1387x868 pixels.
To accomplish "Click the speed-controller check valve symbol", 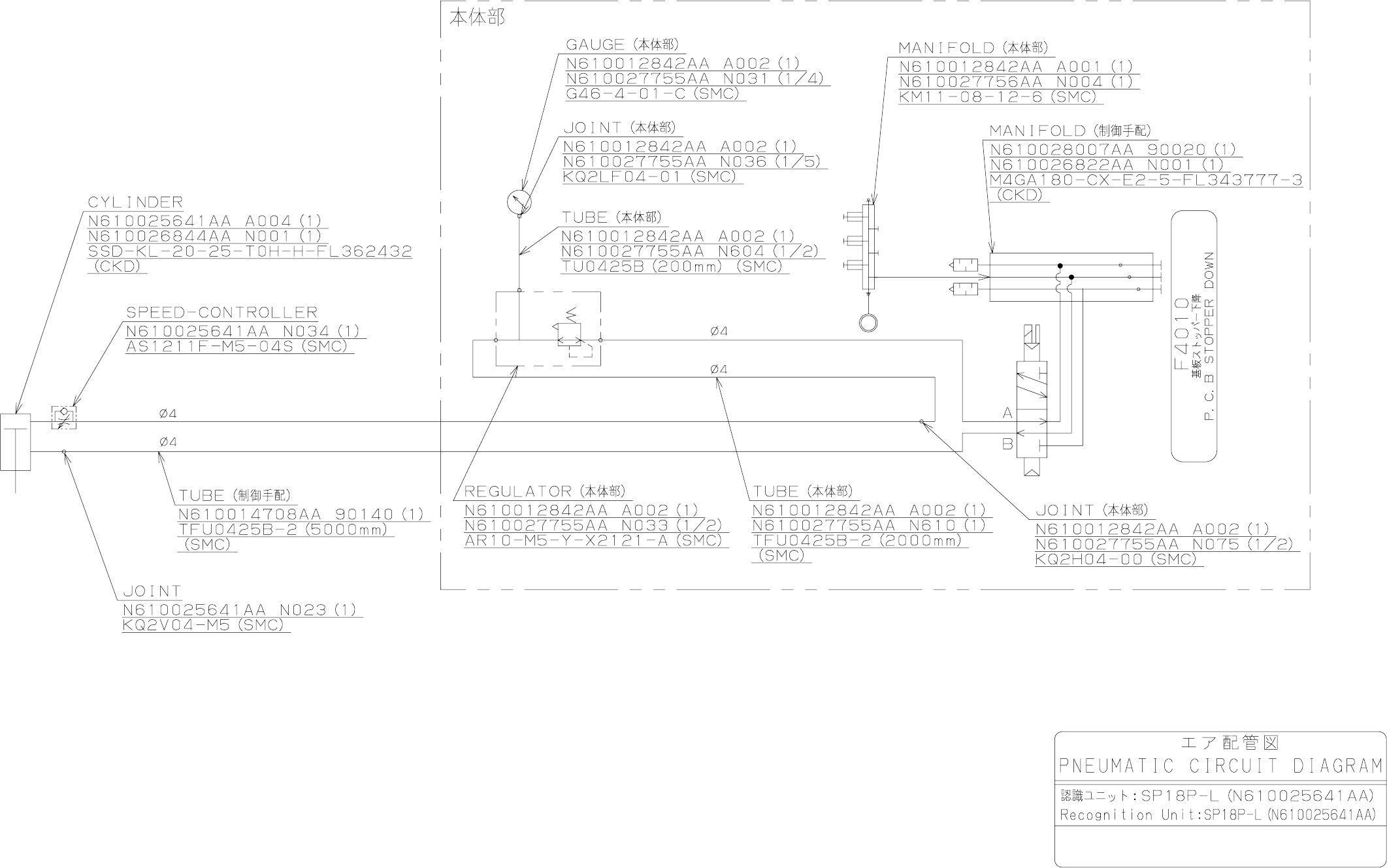I will point(63,418).
